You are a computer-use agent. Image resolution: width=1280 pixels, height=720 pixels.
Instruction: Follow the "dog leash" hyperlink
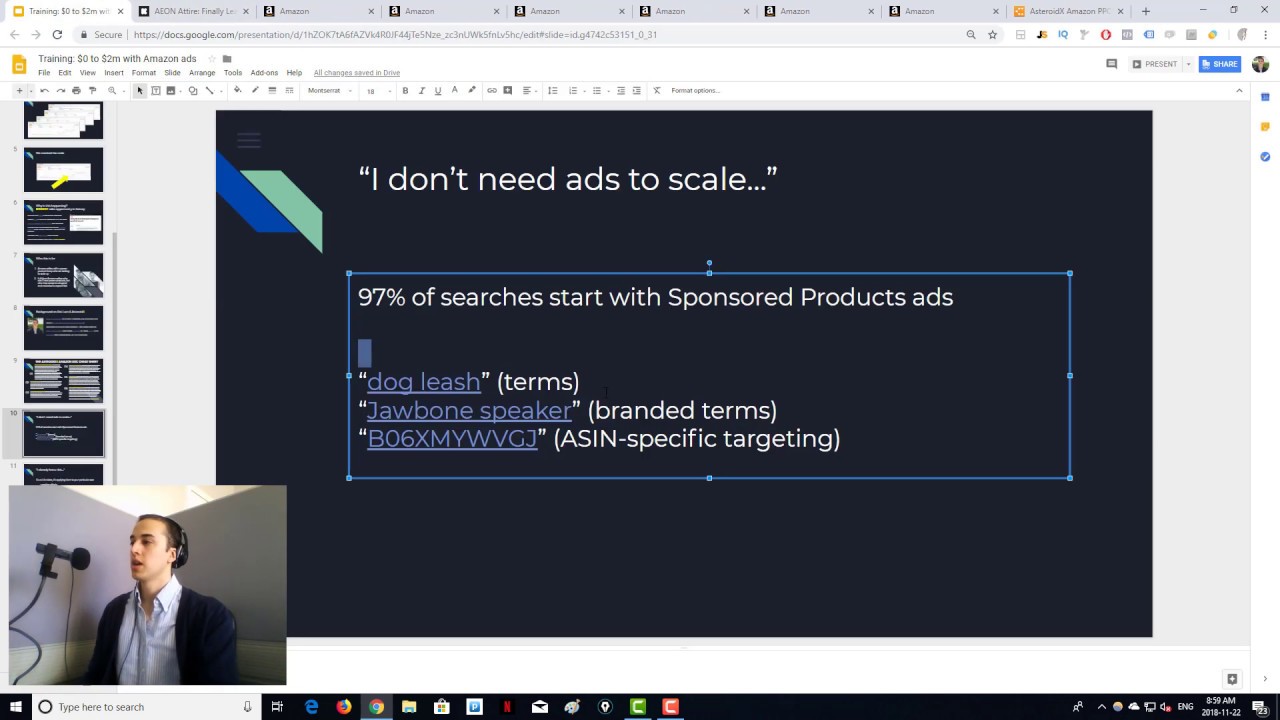(x=424, y=382)
